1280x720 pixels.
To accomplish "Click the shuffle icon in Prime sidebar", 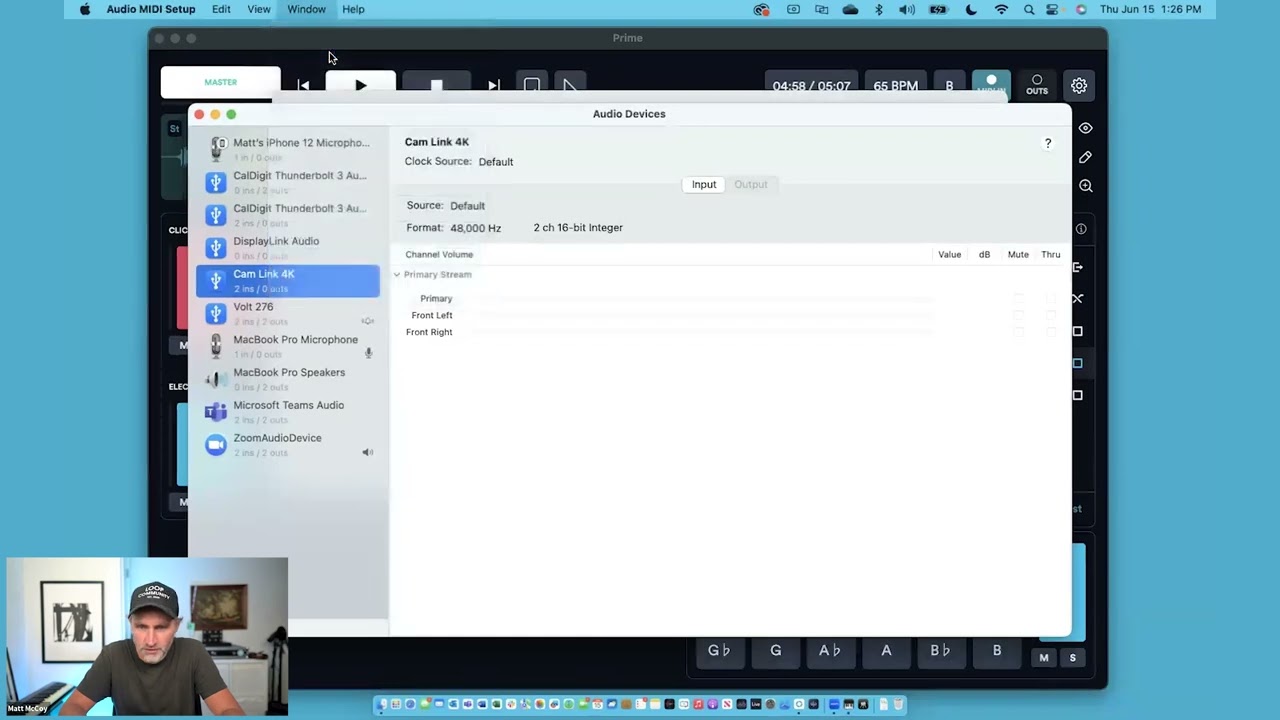I will 1077,299.
